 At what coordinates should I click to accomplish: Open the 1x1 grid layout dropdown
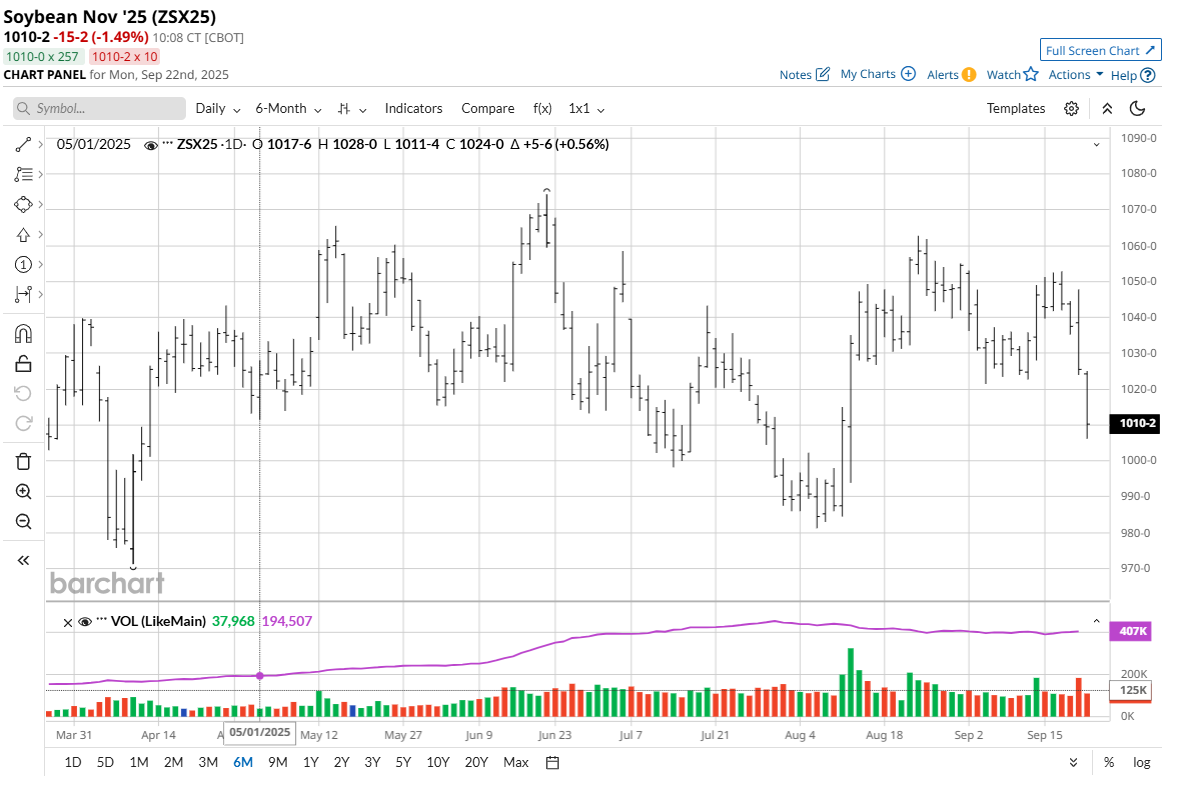click(586, 109)
